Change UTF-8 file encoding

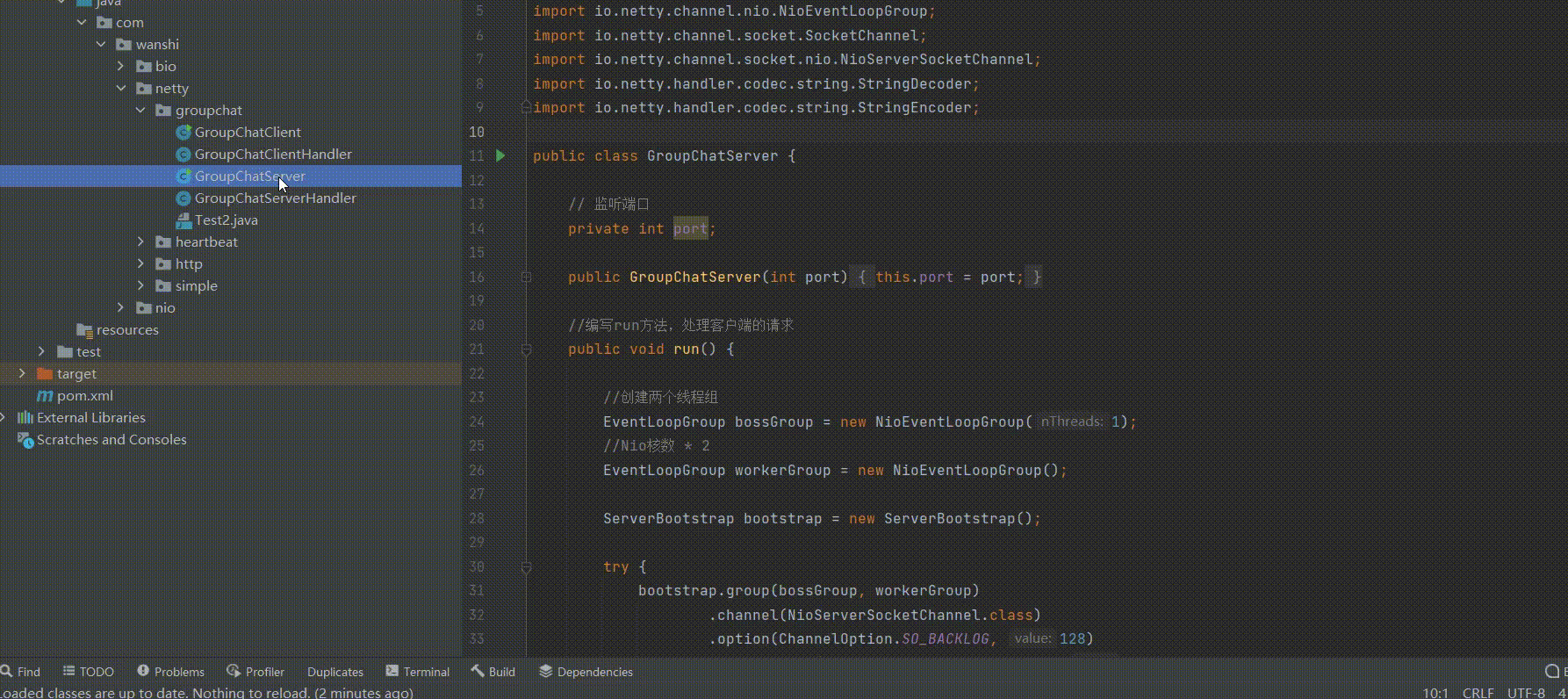[1526, 693]
